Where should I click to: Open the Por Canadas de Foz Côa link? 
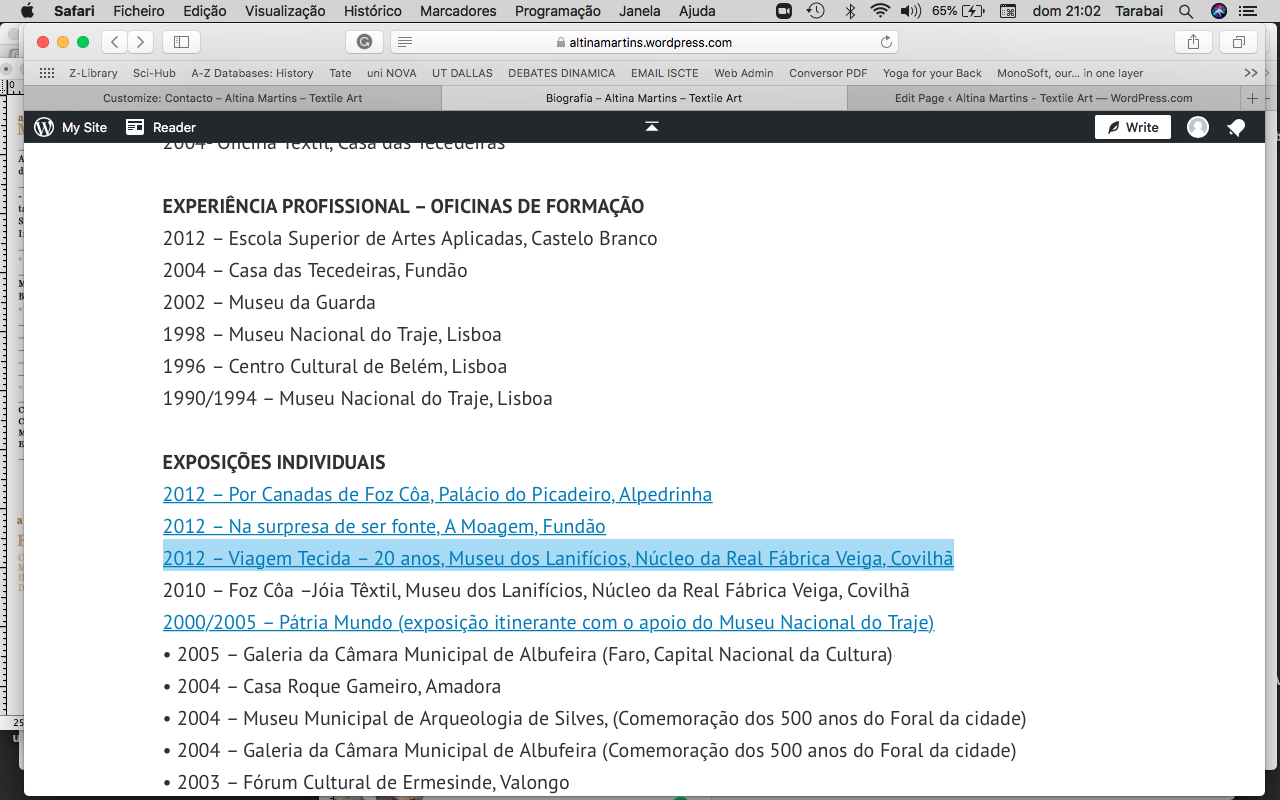(x=437, y=494)
